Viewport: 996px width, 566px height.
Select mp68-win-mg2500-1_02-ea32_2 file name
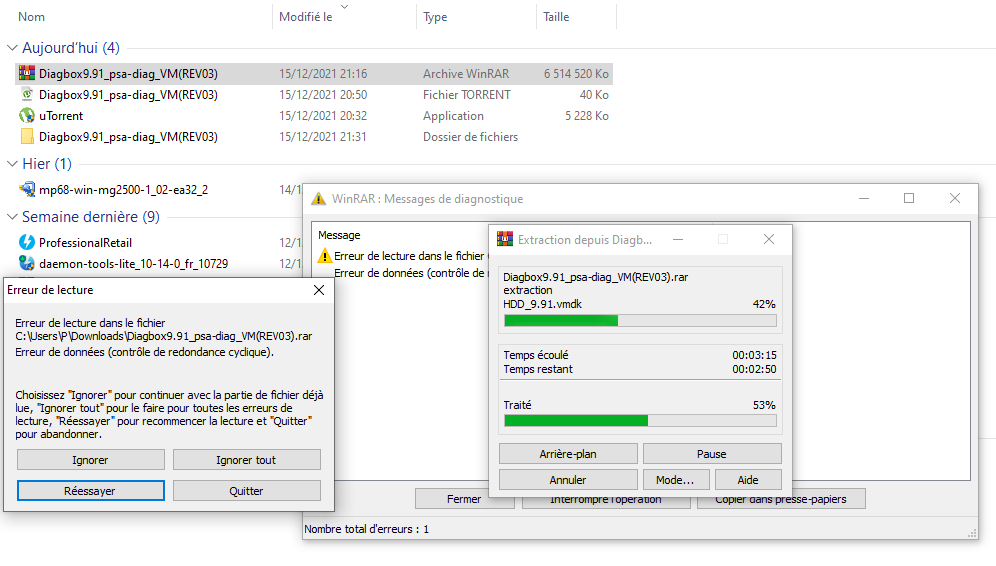123,189
